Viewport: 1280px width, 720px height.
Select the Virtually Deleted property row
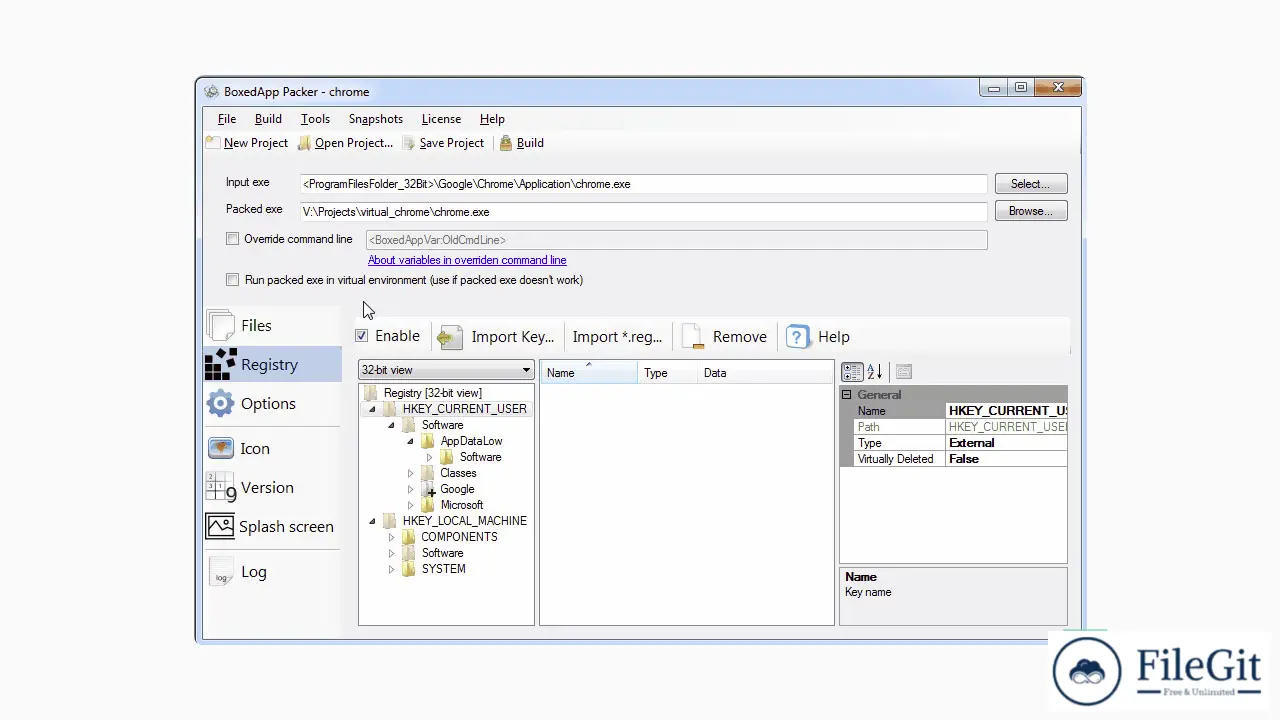[x=954, y=459]
